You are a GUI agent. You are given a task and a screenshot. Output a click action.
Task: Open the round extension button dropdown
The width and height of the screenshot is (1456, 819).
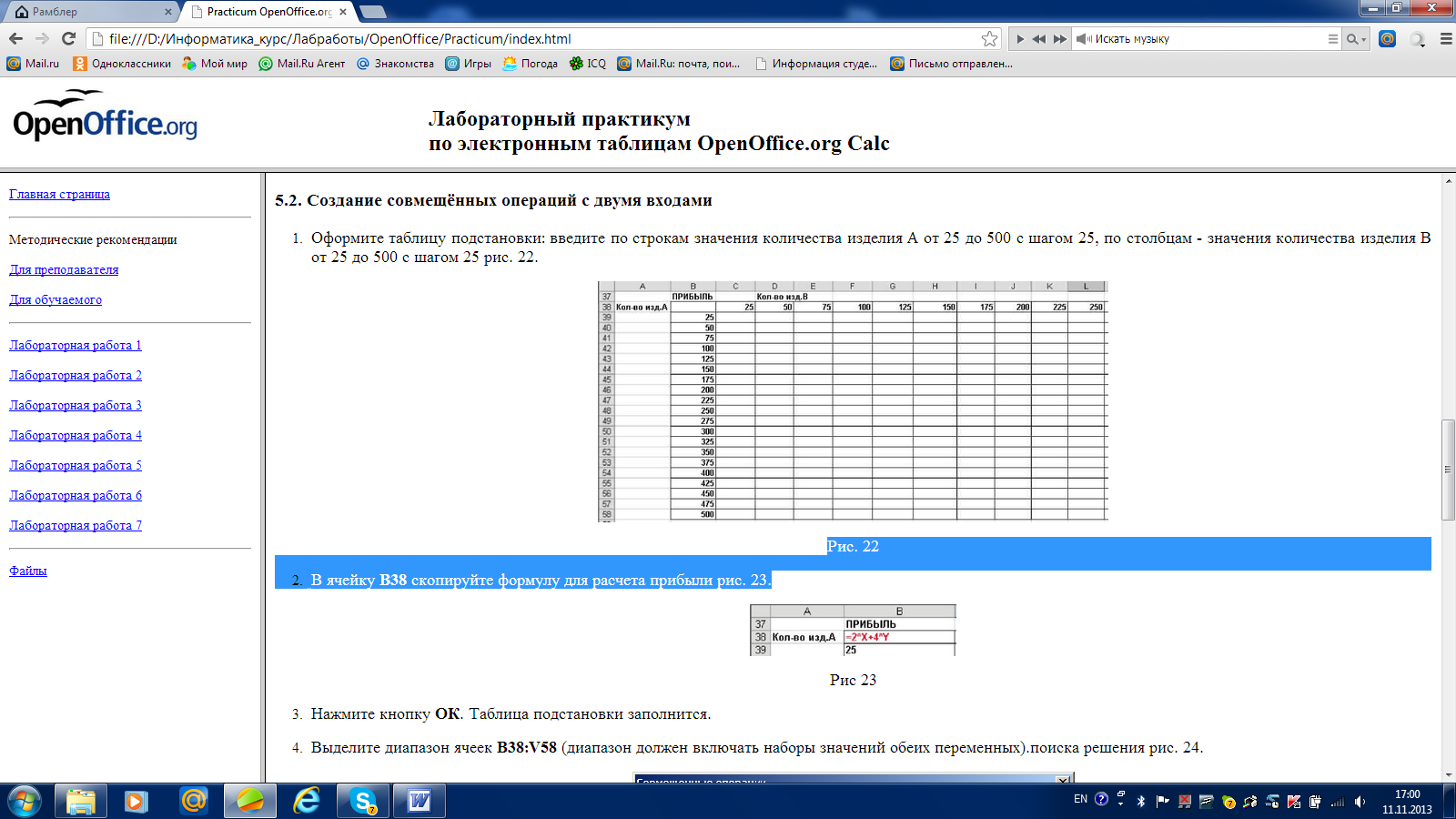[1417, 39]
